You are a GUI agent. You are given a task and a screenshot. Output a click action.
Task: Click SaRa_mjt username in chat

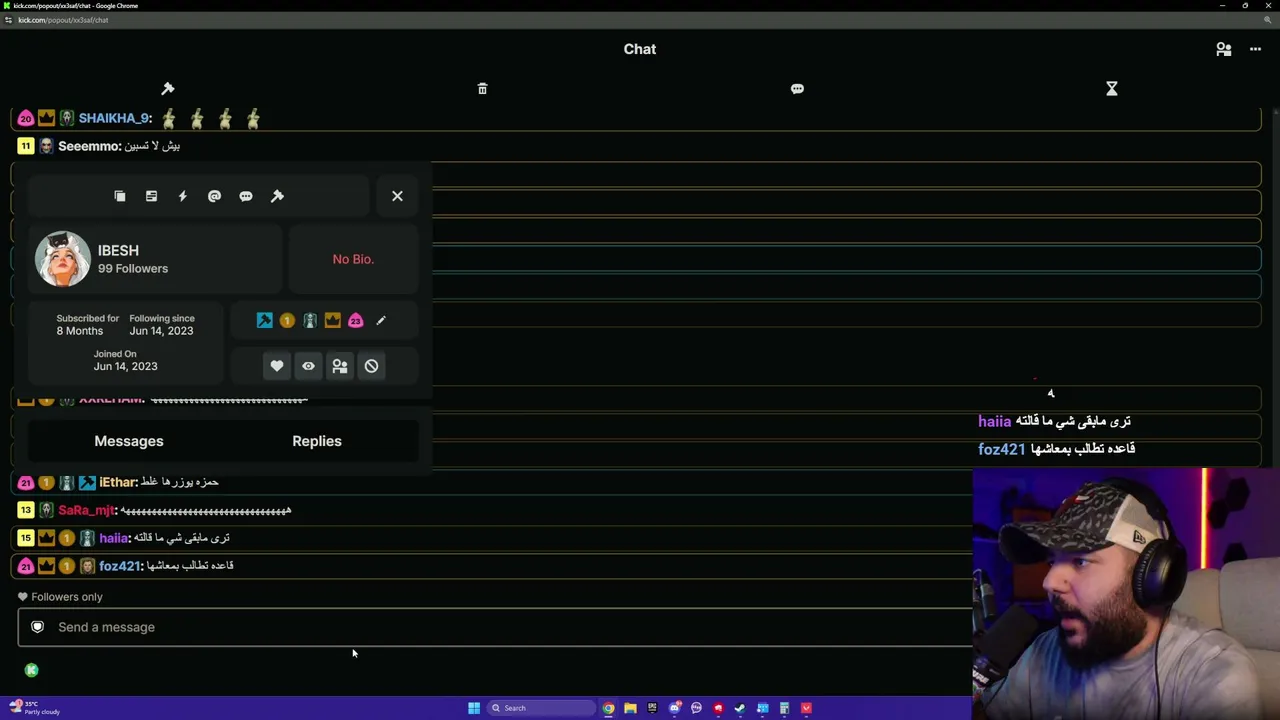click(86, 510)
